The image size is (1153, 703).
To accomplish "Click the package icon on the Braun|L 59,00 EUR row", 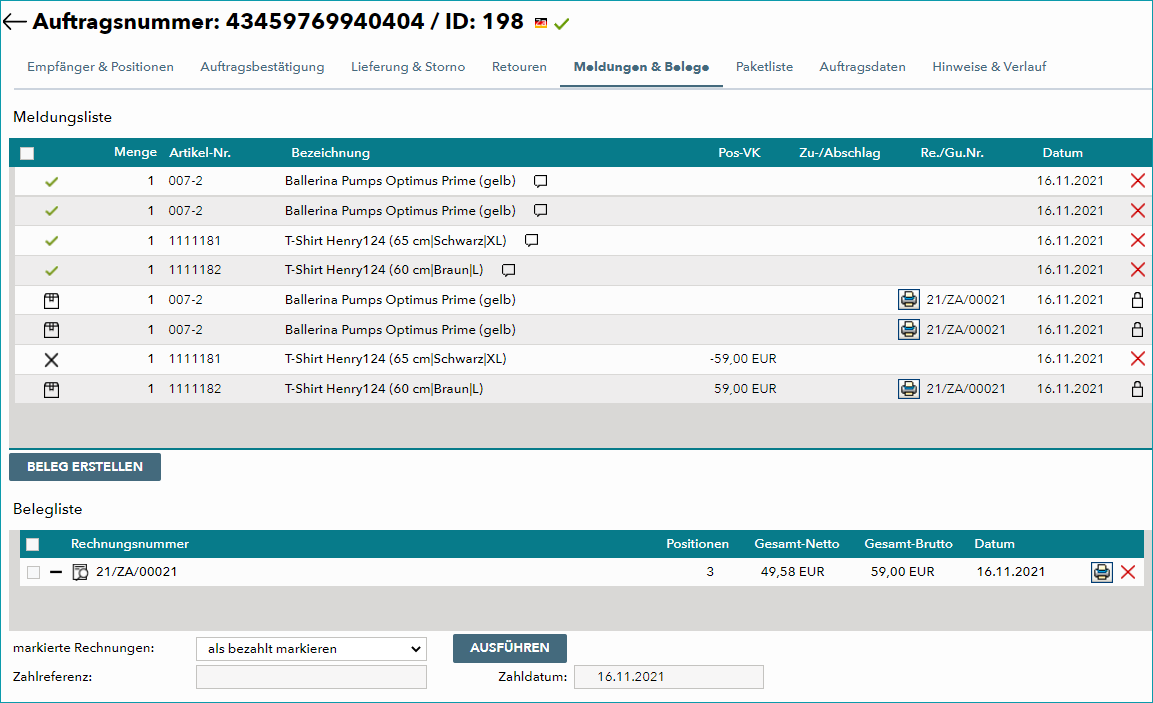I will click(51, 389).
